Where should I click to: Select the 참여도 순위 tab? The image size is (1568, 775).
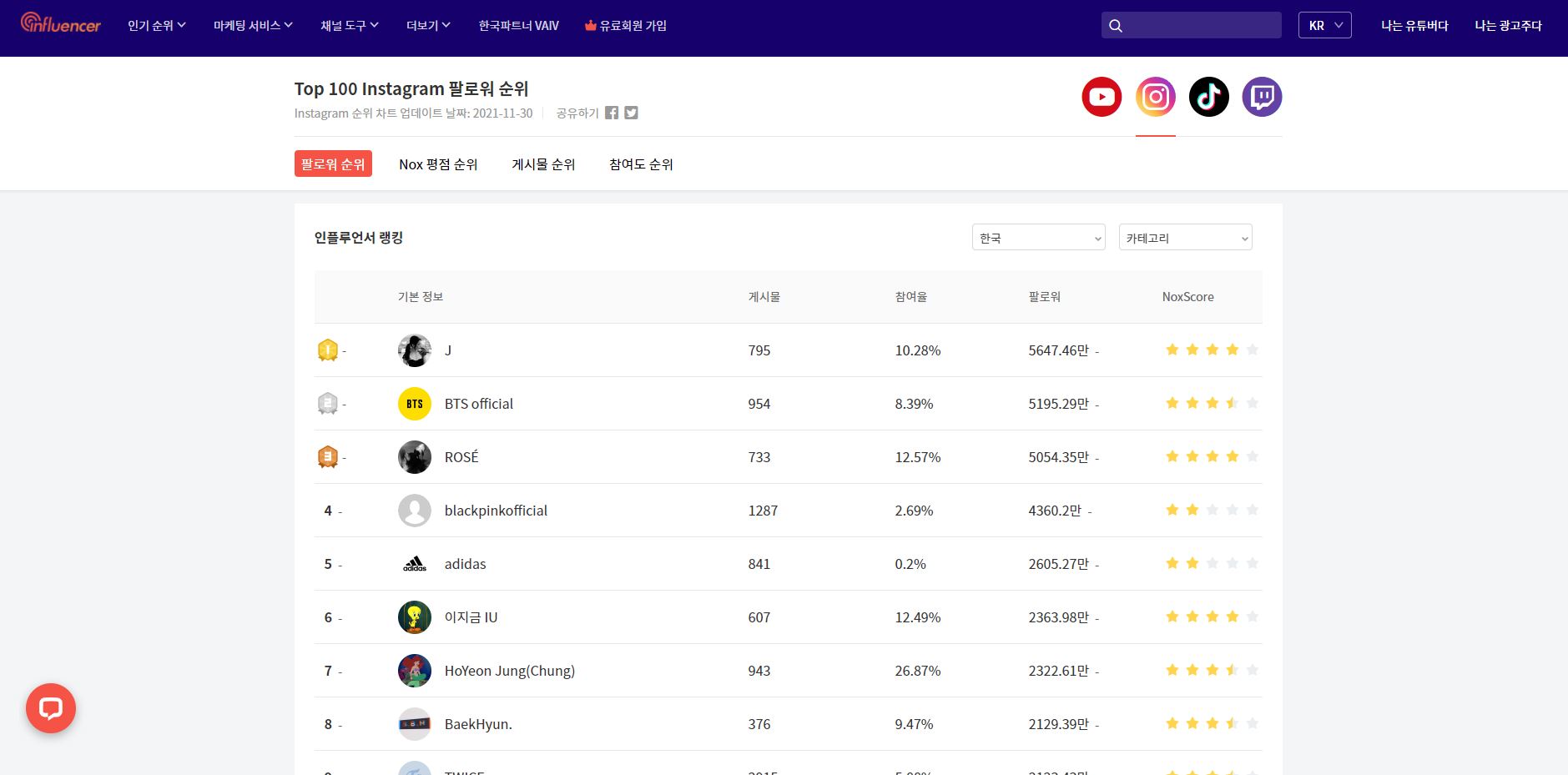point(641,164)
